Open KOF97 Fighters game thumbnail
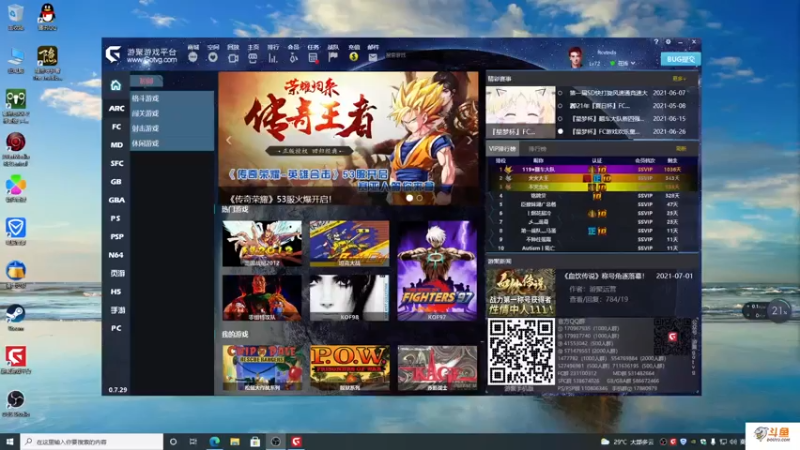The width and height of the screenshot is (800, 450). [x=437, y=270]
